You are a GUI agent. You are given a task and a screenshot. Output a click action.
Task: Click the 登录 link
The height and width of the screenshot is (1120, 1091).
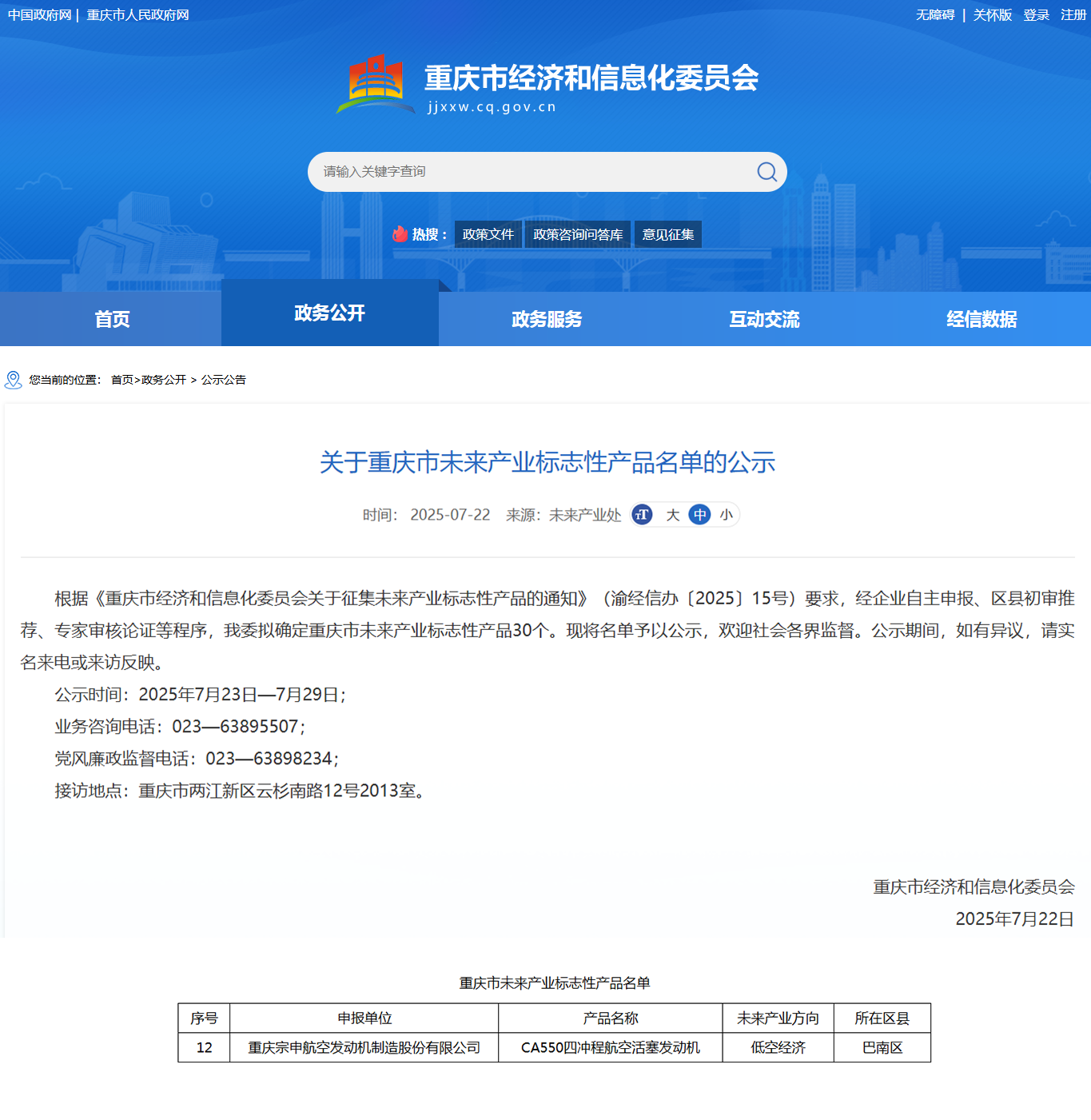pos(1035,14)
